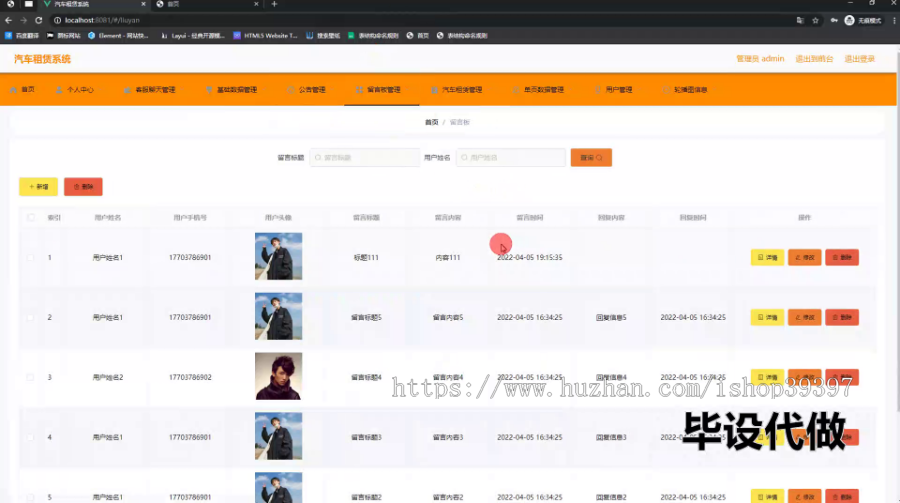The image size is (900, 503).
Task: Focus the 用户姓名 search input
Action: pyautogui.click(x=511, y=157)
